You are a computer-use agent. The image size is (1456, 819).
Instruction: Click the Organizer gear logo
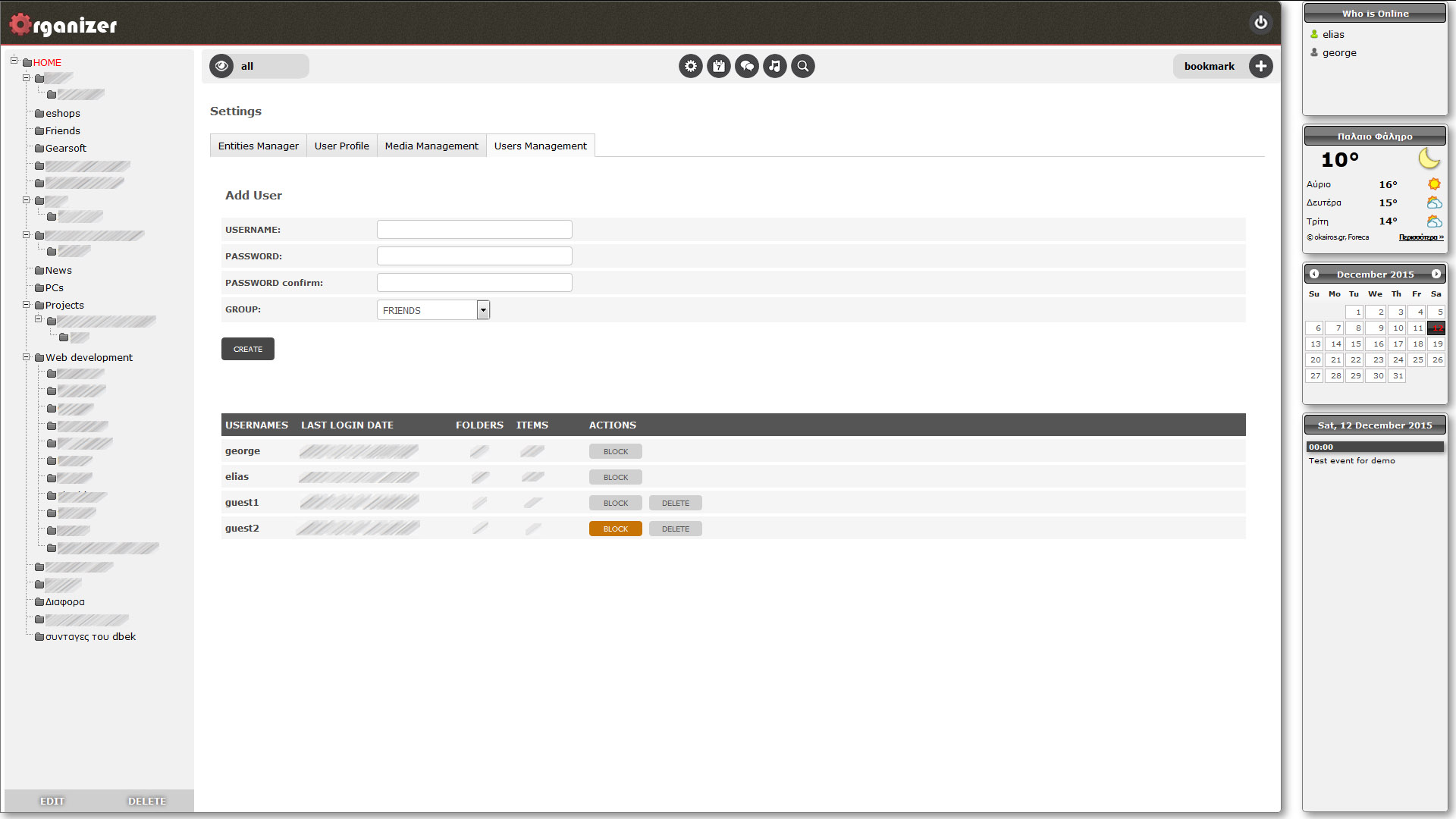20,24
